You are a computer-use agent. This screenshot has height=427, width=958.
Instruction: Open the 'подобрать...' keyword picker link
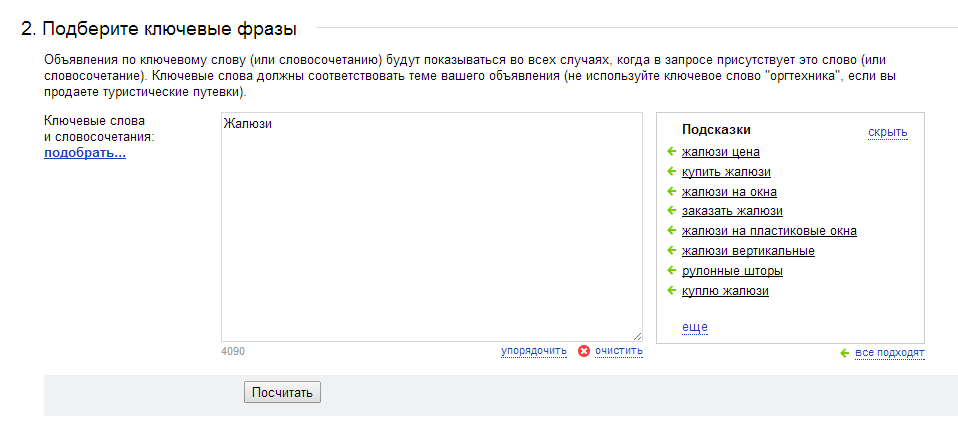pos(85,153)
